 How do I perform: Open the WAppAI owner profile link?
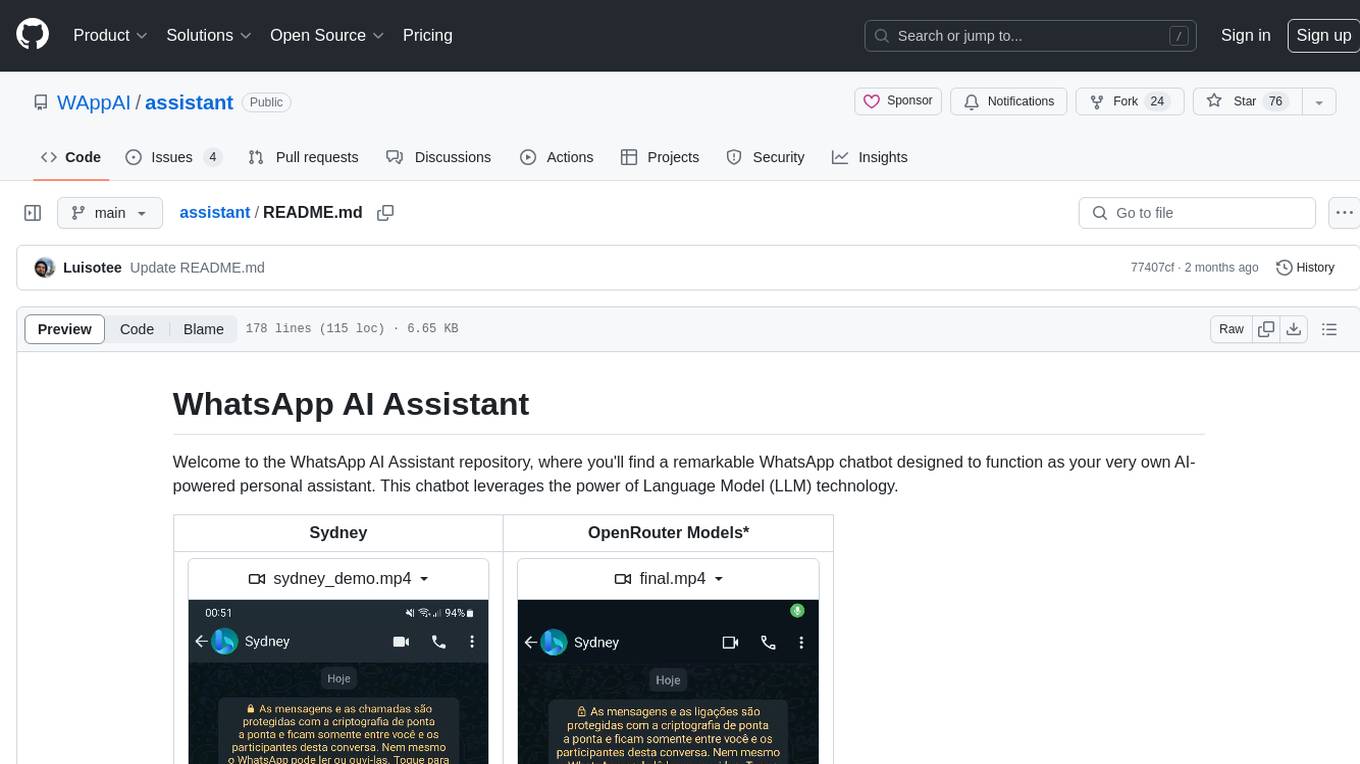coord(94,102)
